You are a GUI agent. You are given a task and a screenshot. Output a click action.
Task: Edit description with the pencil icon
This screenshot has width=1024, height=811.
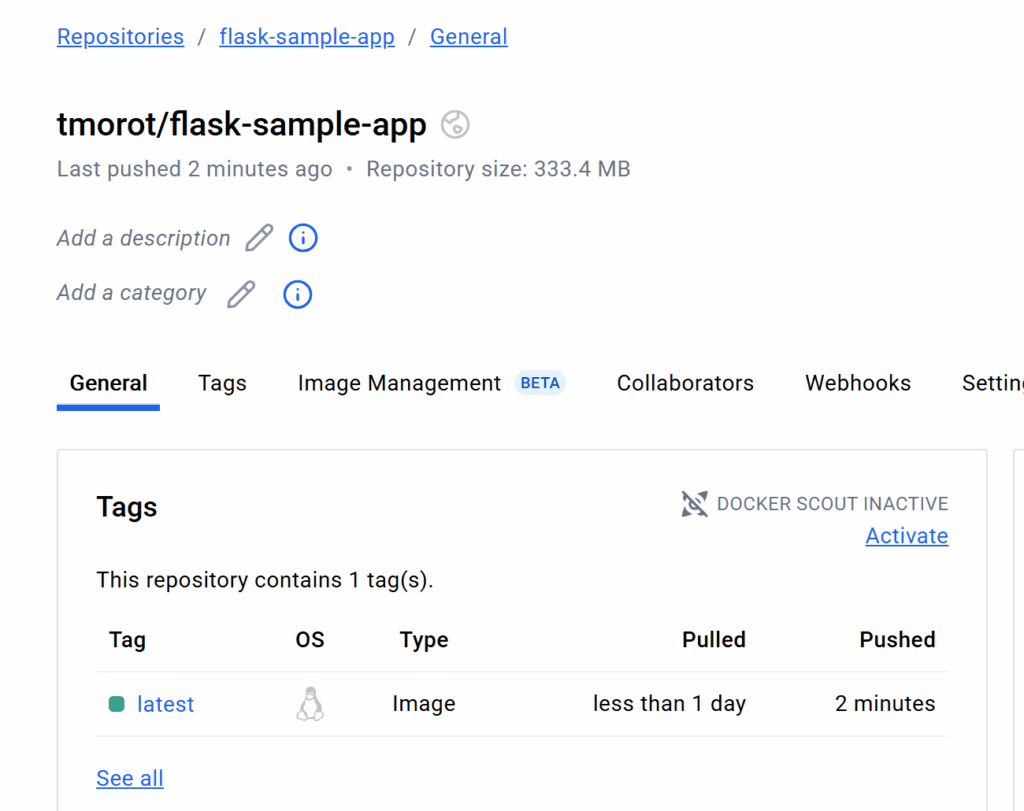[259, 238]
